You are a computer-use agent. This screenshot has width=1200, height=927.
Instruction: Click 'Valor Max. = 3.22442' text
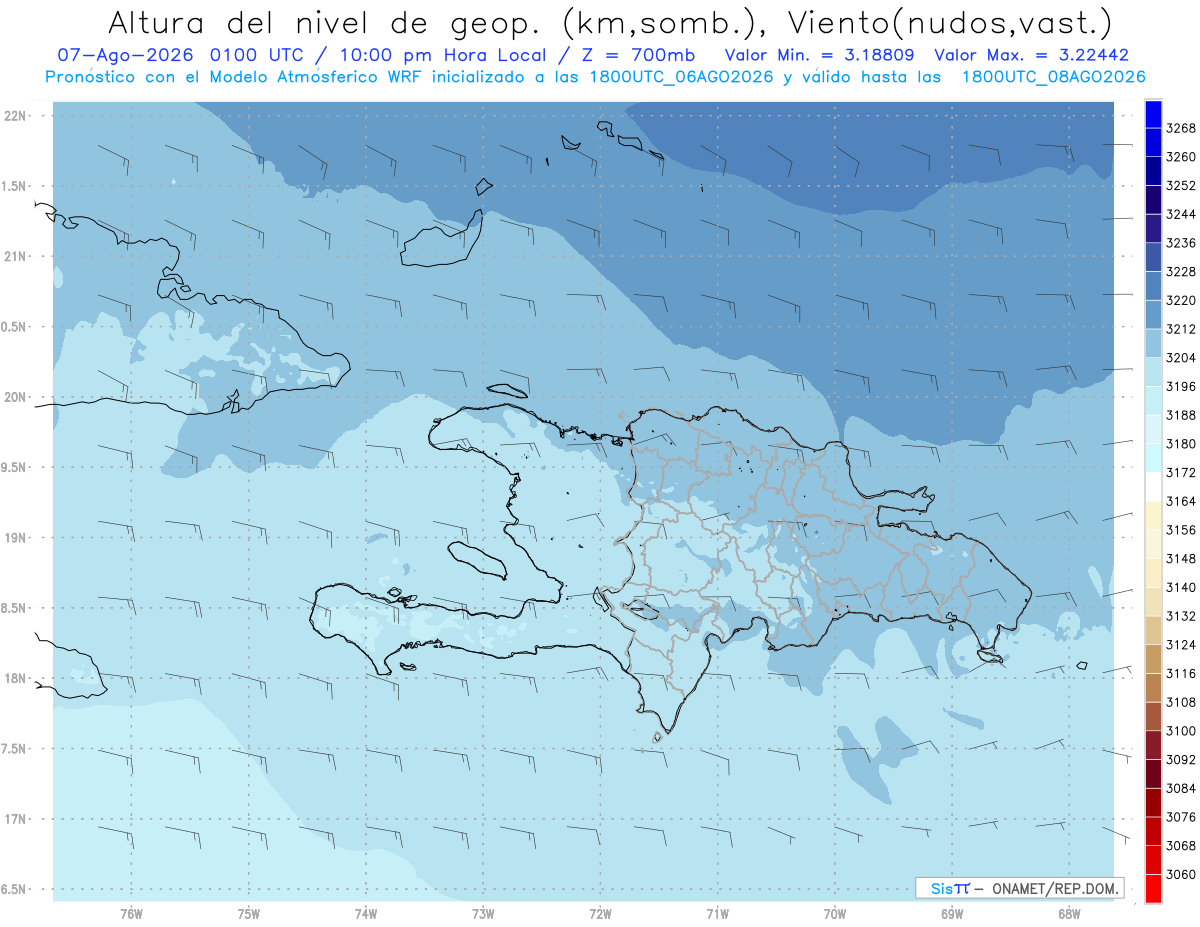coord(1031,55)
